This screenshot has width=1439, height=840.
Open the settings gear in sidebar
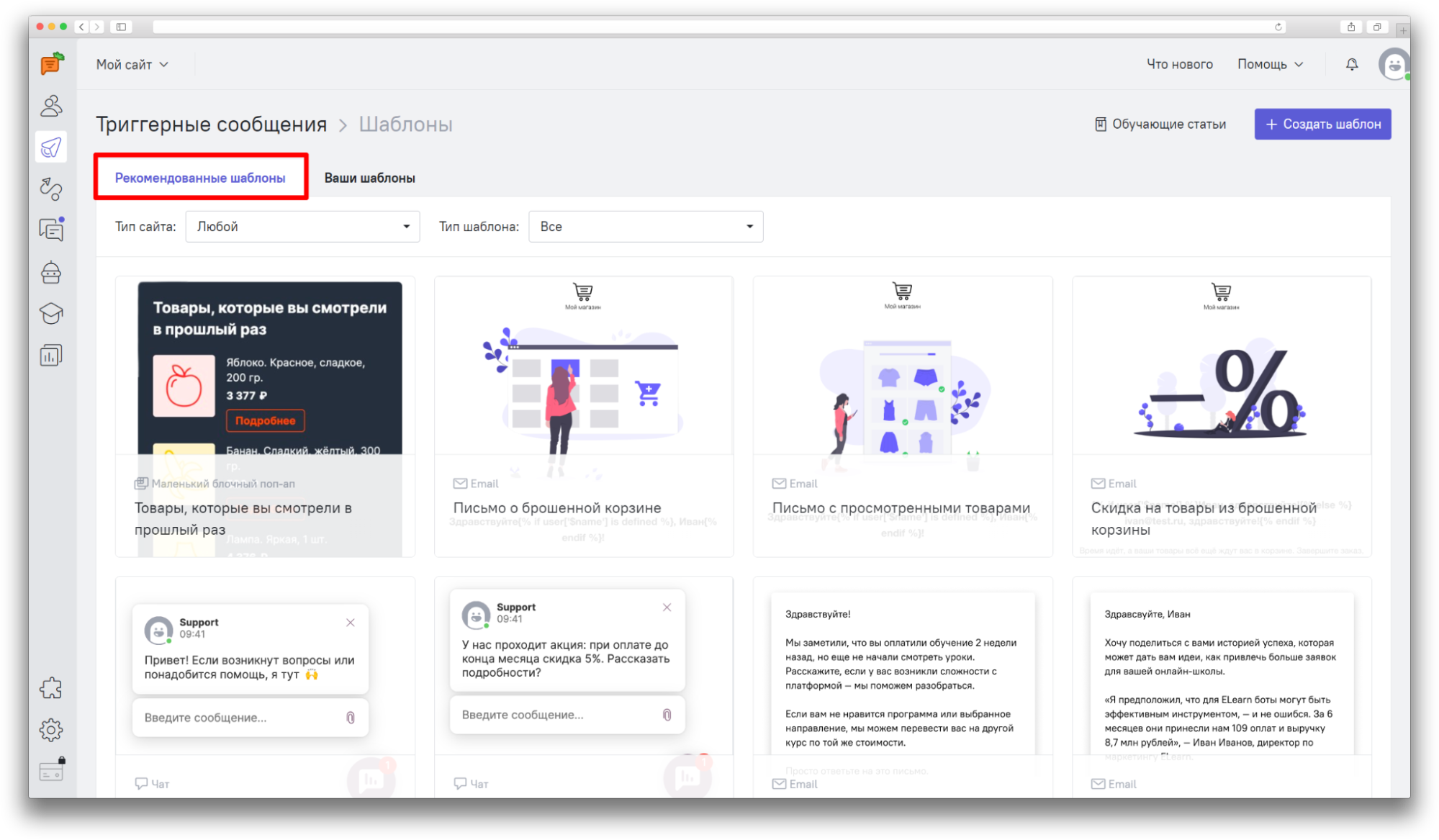[51, 730]
